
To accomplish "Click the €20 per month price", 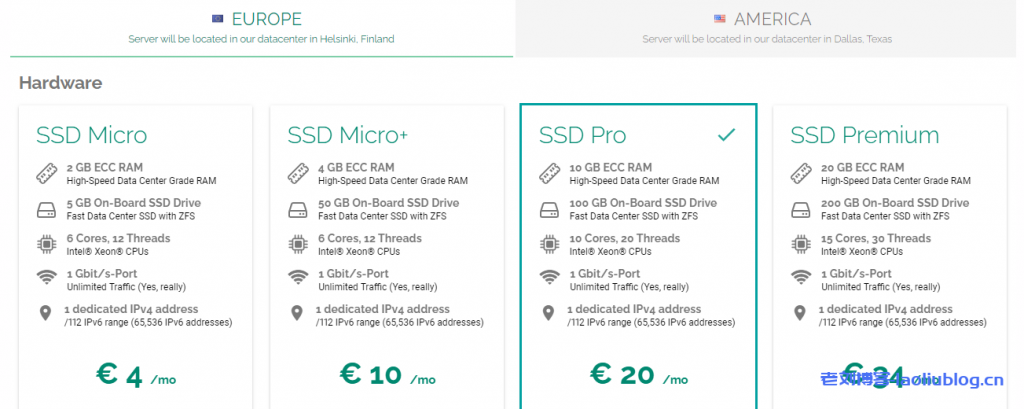I will click(637, 375).
